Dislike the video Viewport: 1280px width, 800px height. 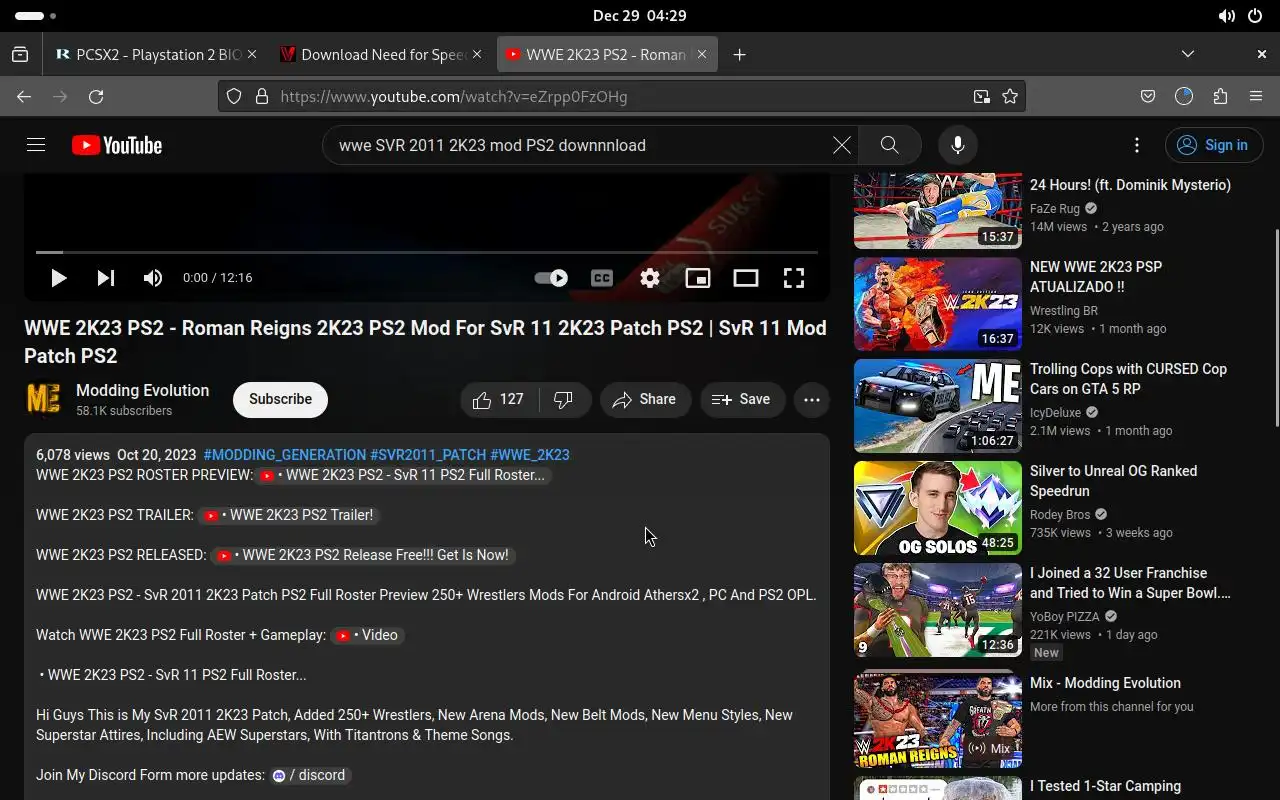point(564,399)
